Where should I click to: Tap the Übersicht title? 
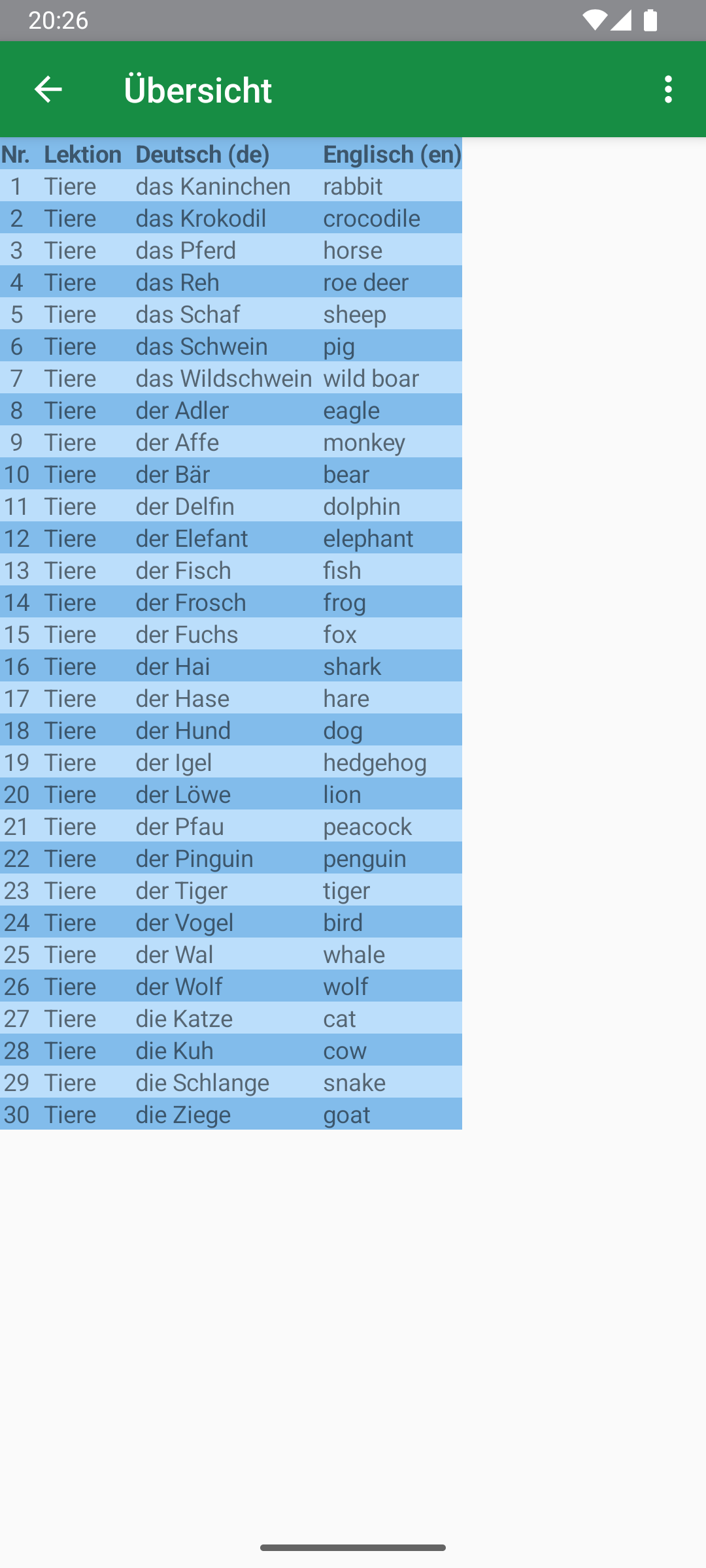197,90
